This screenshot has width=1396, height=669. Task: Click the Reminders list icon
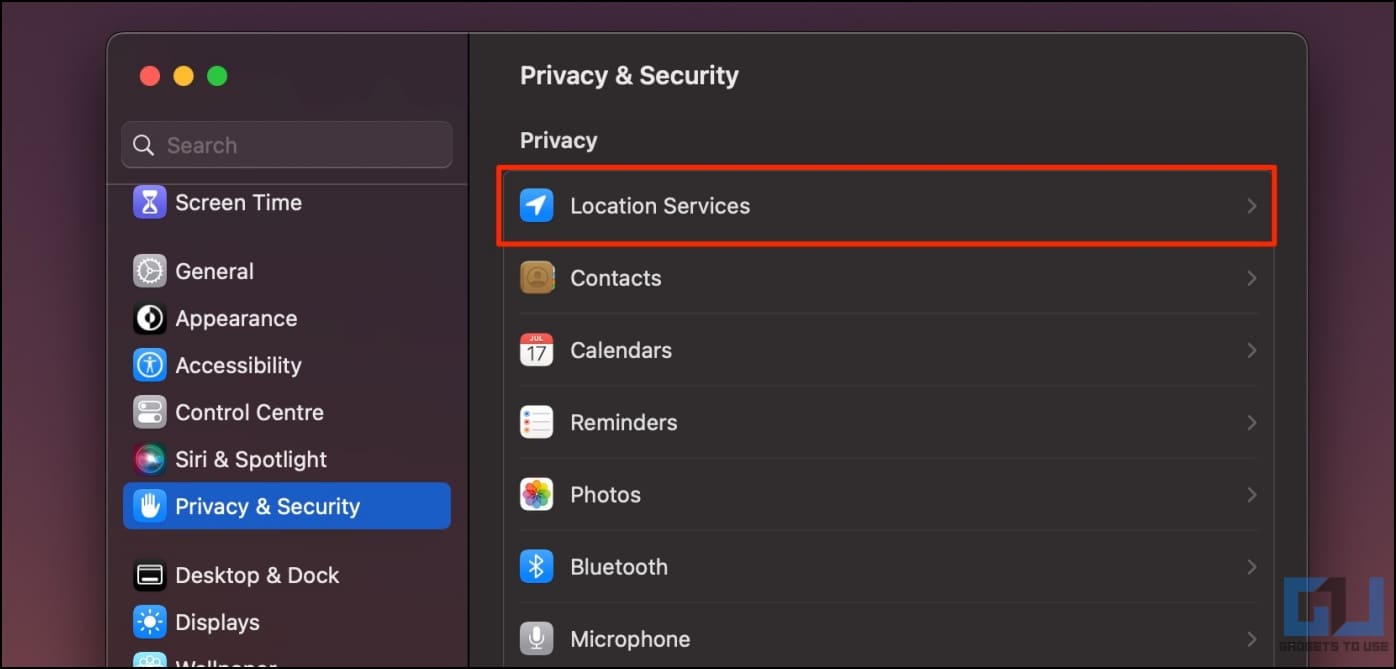[537, 422]
